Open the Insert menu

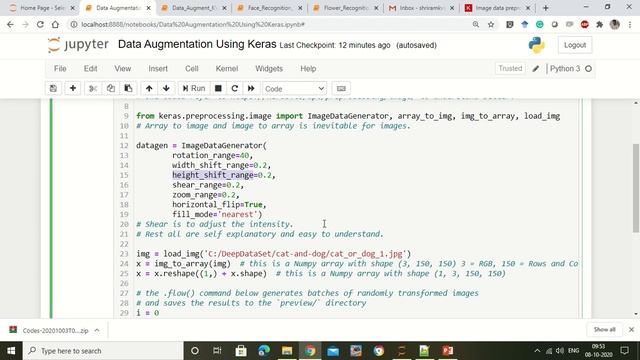[x=158, y=69]
